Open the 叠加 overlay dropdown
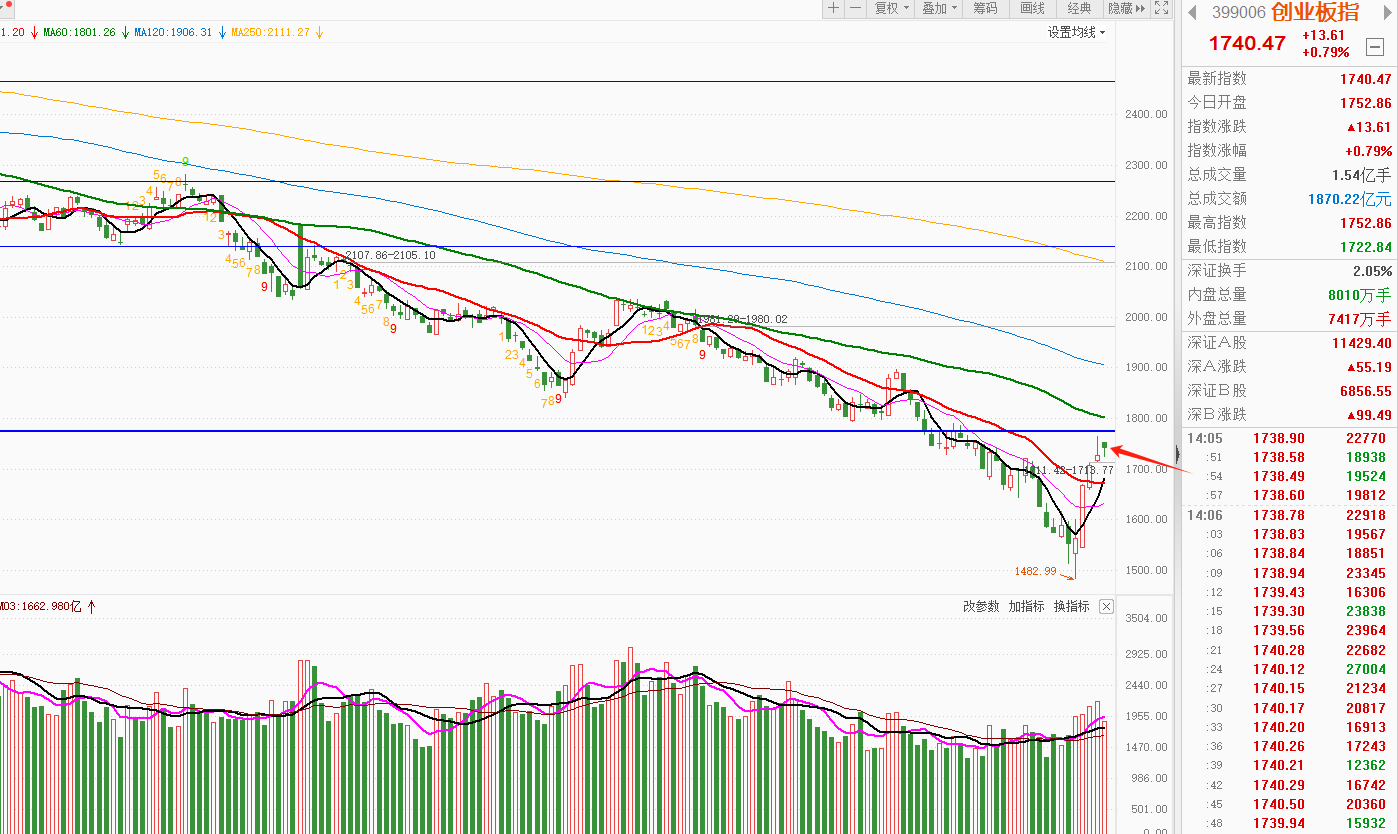The height and width of the screenshot is (834, 1398). pyautogui.click(x=939, y=9)
